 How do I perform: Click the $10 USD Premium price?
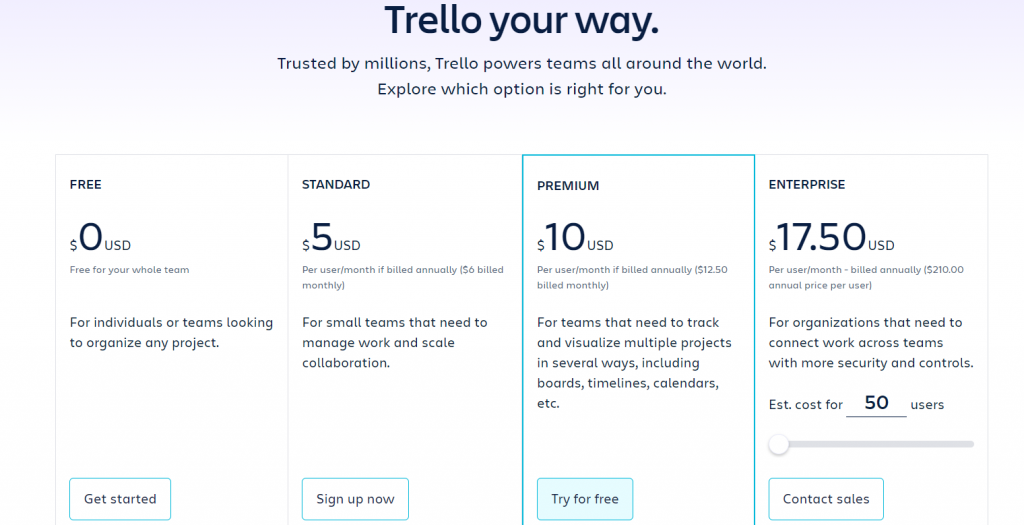[575, 240]
